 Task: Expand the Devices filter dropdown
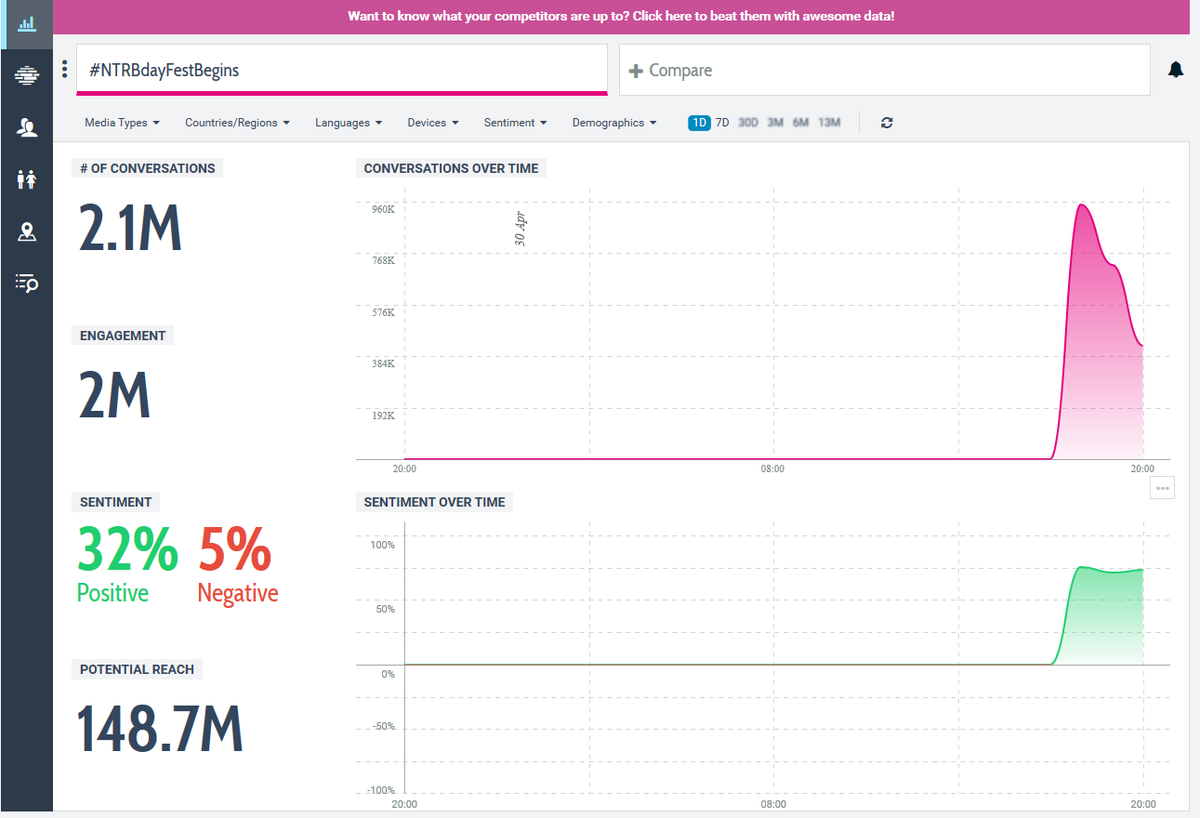click(433, 123)
